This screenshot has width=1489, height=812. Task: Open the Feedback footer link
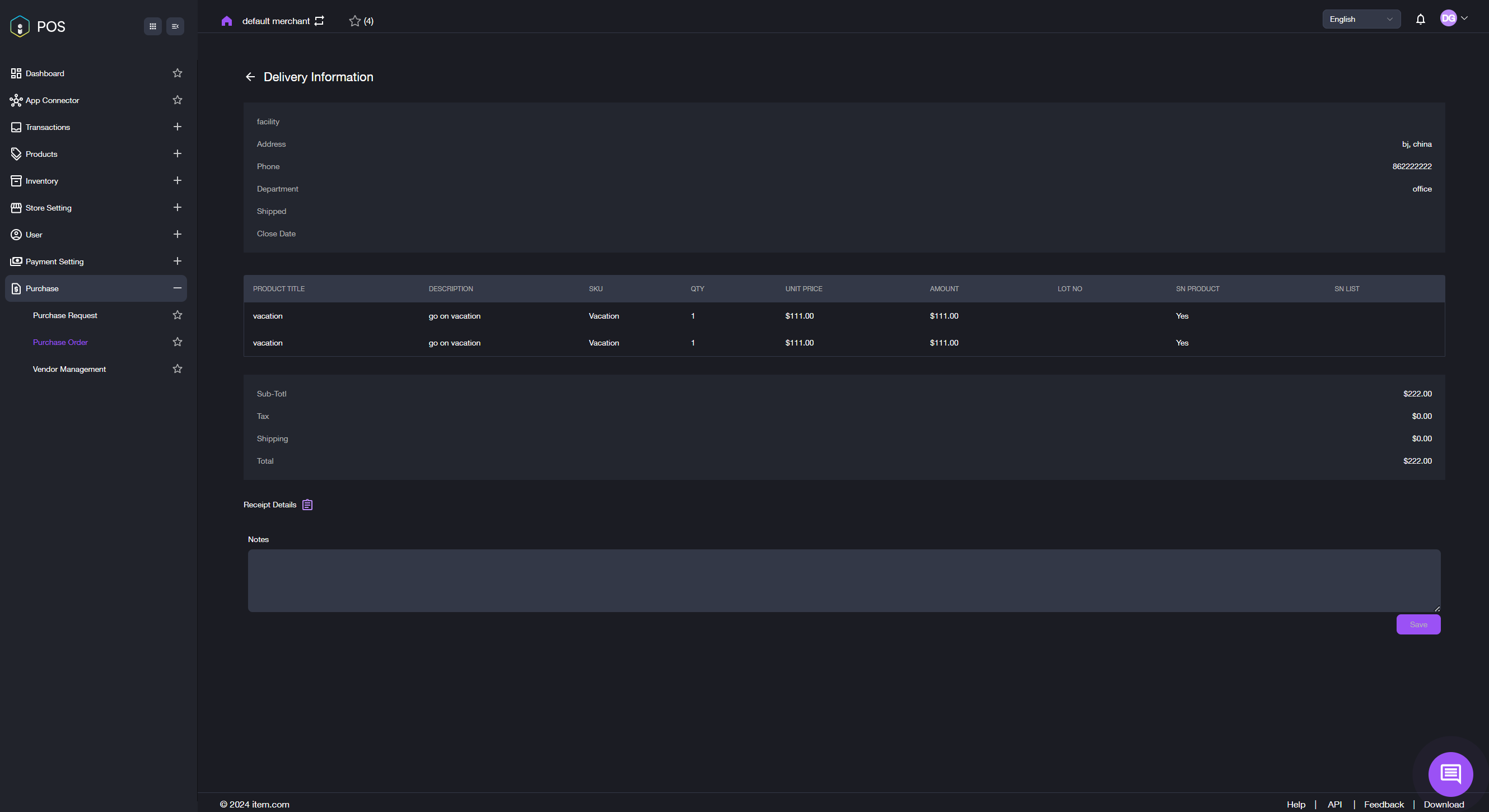tap(1383, 805)
